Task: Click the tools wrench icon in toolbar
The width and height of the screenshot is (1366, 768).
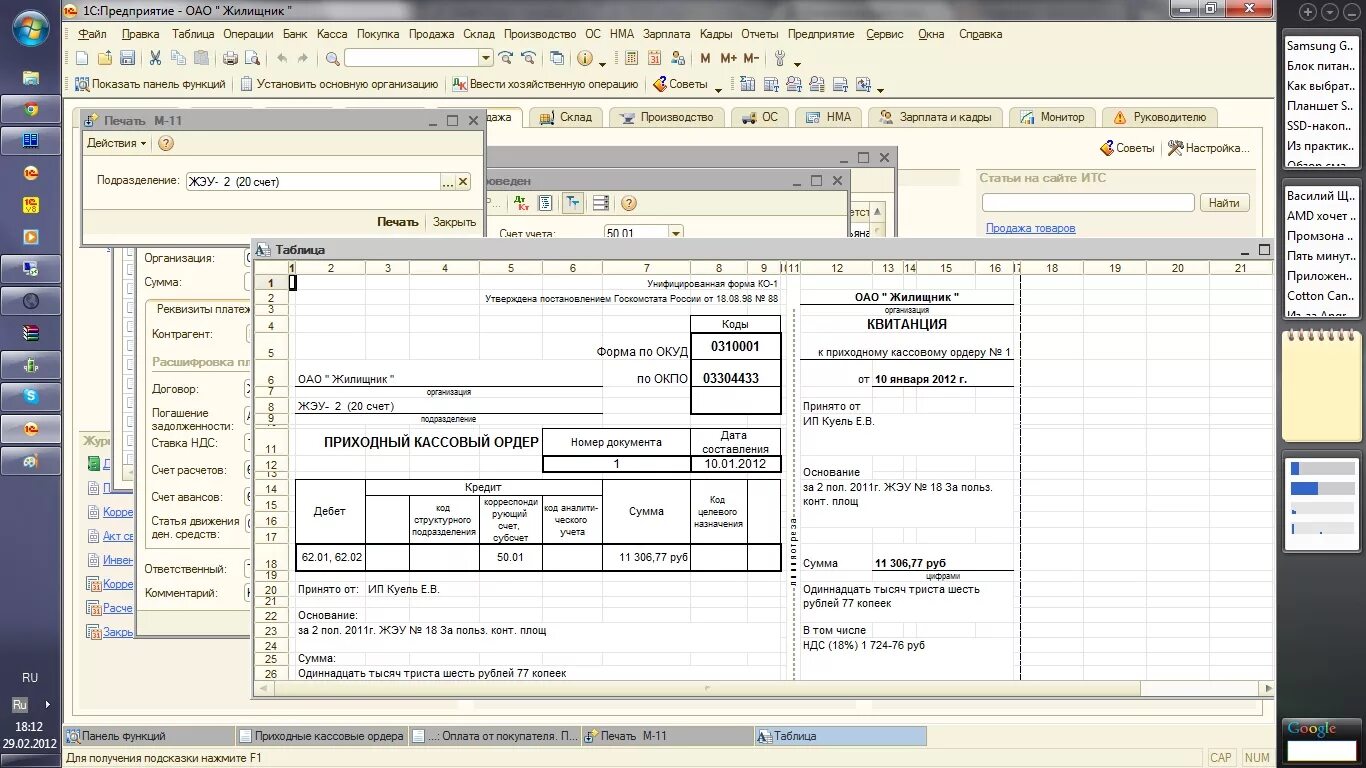Action: (781, 58)
